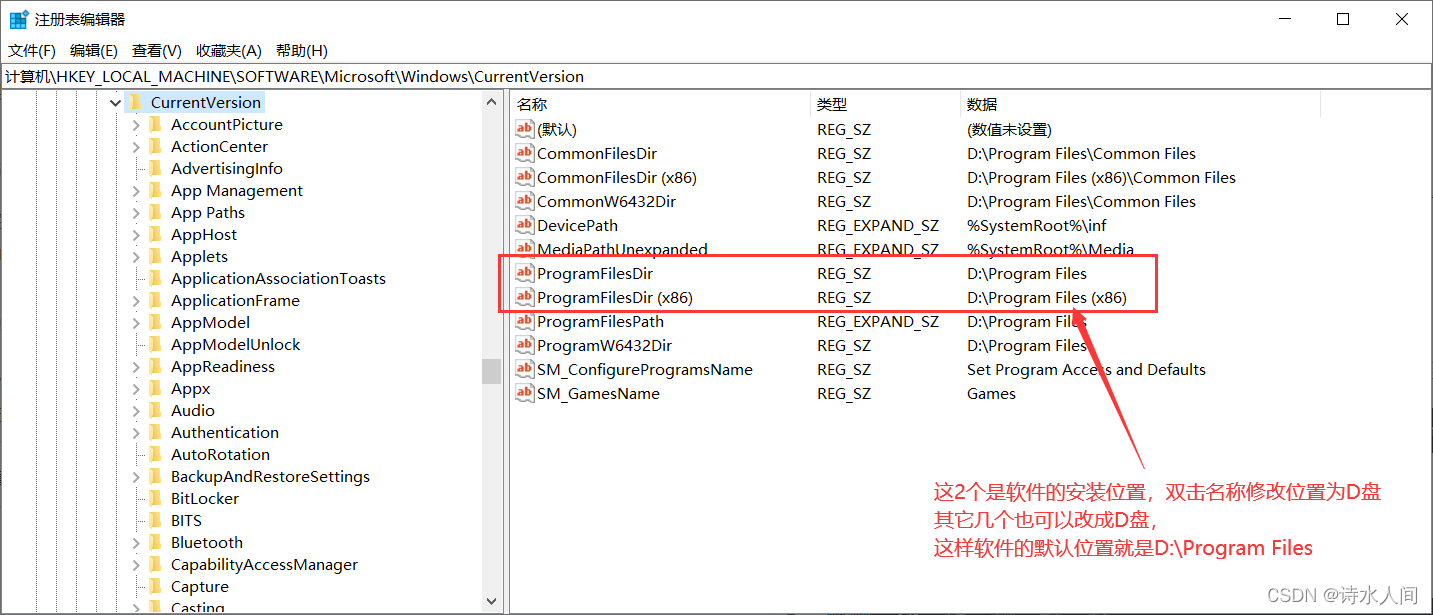
Task: Click the string icon of CommonFilesDir (x86)
Action: (x=525, y=177)
